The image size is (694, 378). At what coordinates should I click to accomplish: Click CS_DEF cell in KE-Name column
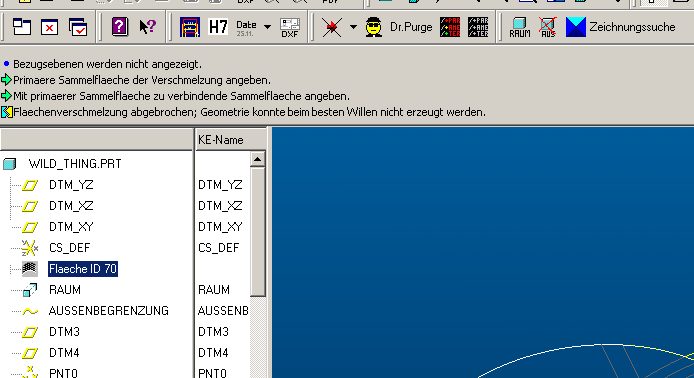coord(219,248)
